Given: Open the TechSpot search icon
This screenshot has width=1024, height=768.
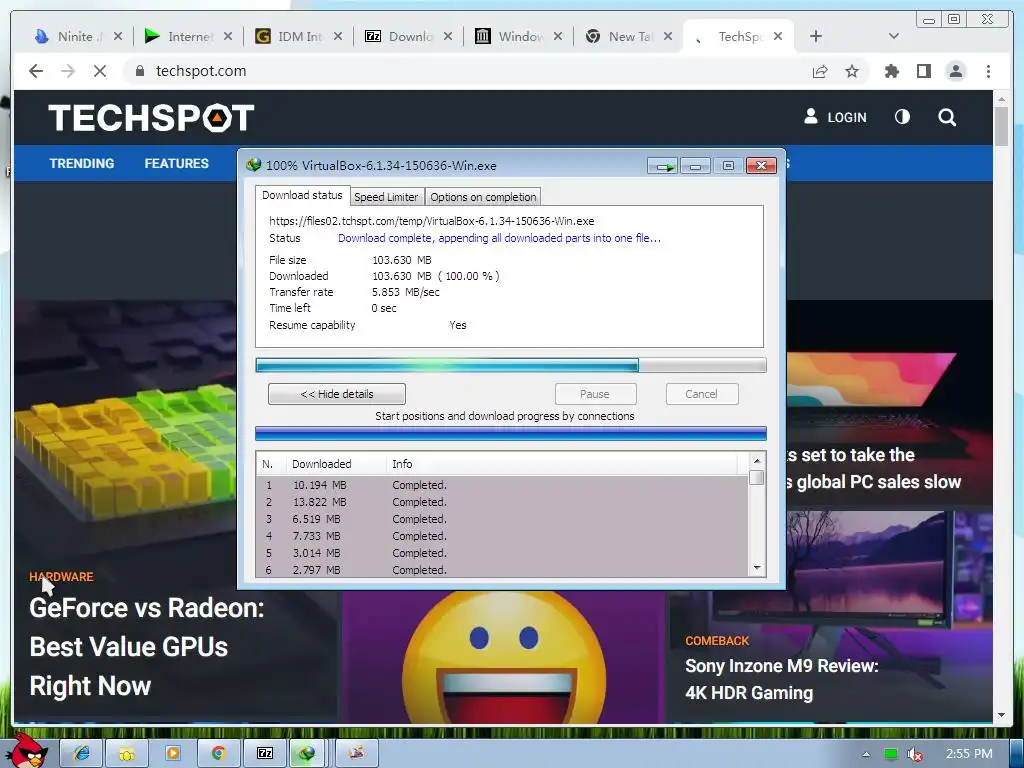Looking at the screenshot, I should tap(947, 118).
